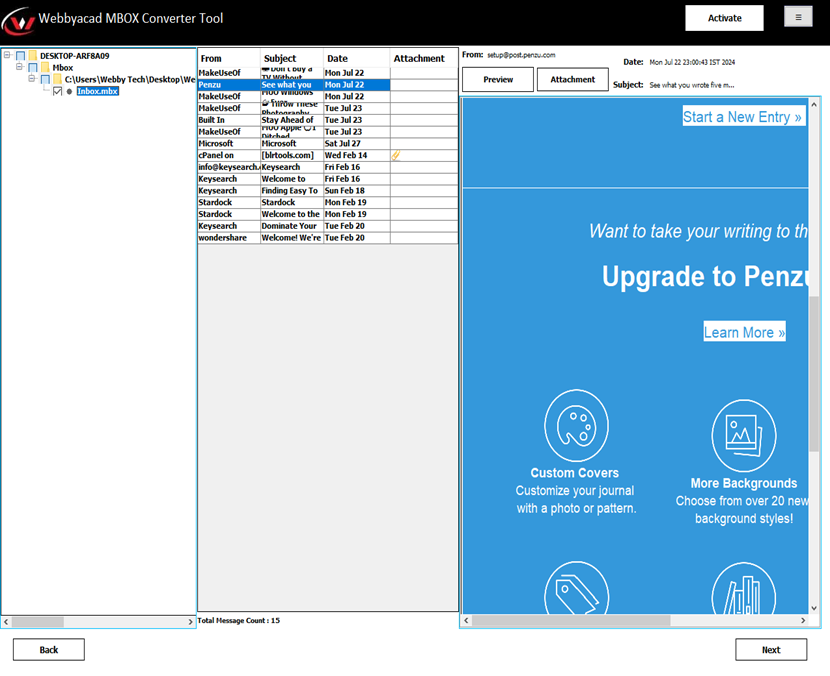Toggle the Inbox.mbx checkbox
This screenshot has height=676, width=830.
58,91
